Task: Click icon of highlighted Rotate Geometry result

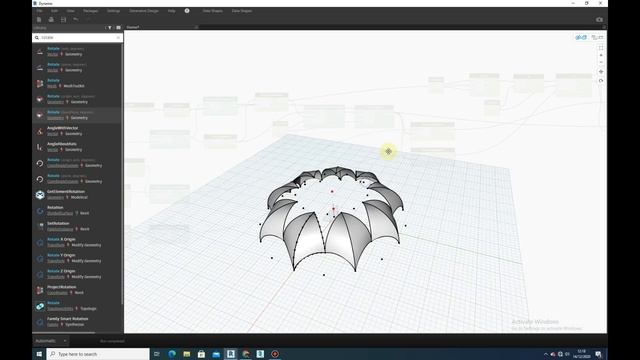Action: [40, 115]
